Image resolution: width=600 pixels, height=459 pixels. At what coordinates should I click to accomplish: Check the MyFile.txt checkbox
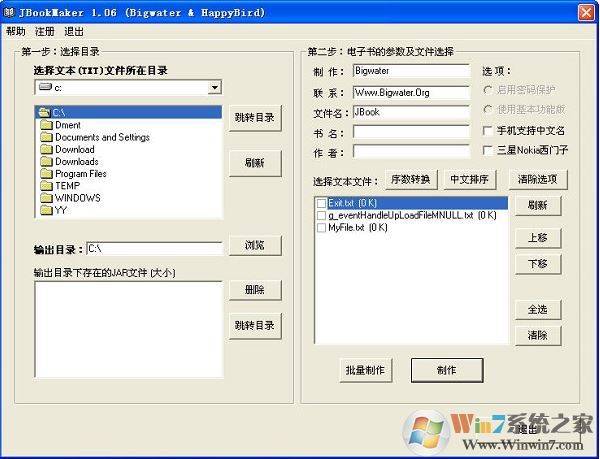coord(321,228)
